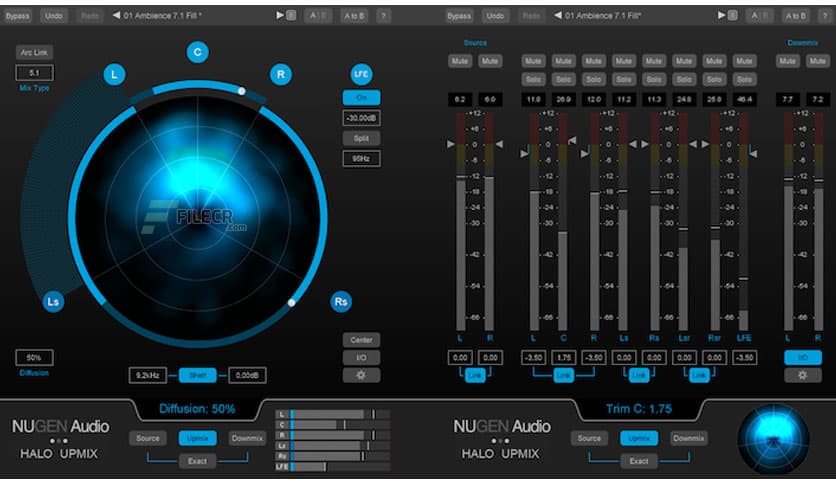Image resolution: width=836 pixels, height=484 pixels.
Task: Select the C center channel node
Action: pyautogui.click(x=197, y=52)
